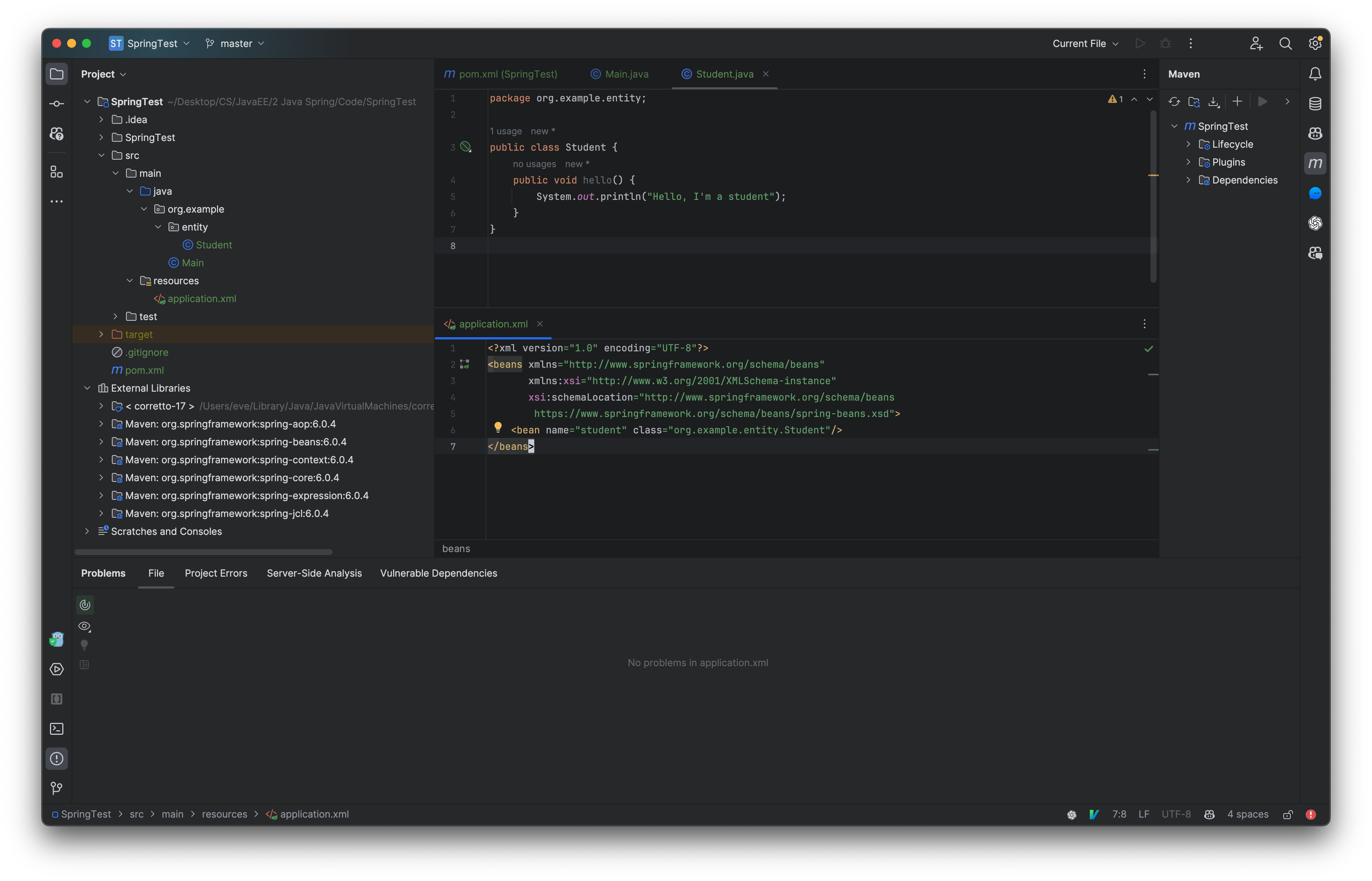Image resolution: width=1372 pixels, height=881 pixels.
Task: Expand Maven Dependencies node
Action: pos(1189,180)
